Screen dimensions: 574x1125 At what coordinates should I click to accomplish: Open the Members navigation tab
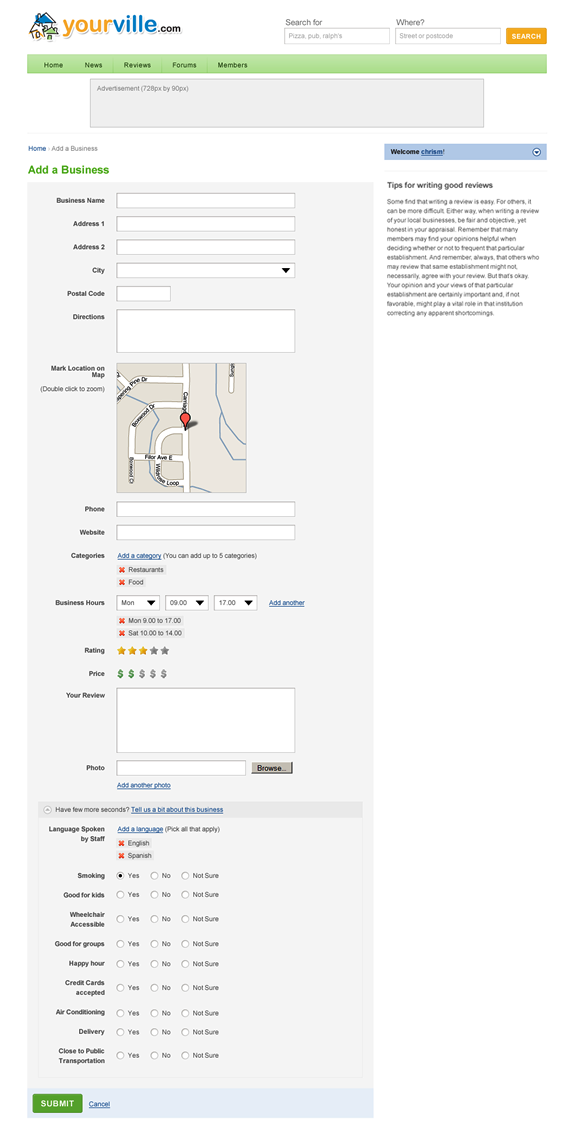232,65
